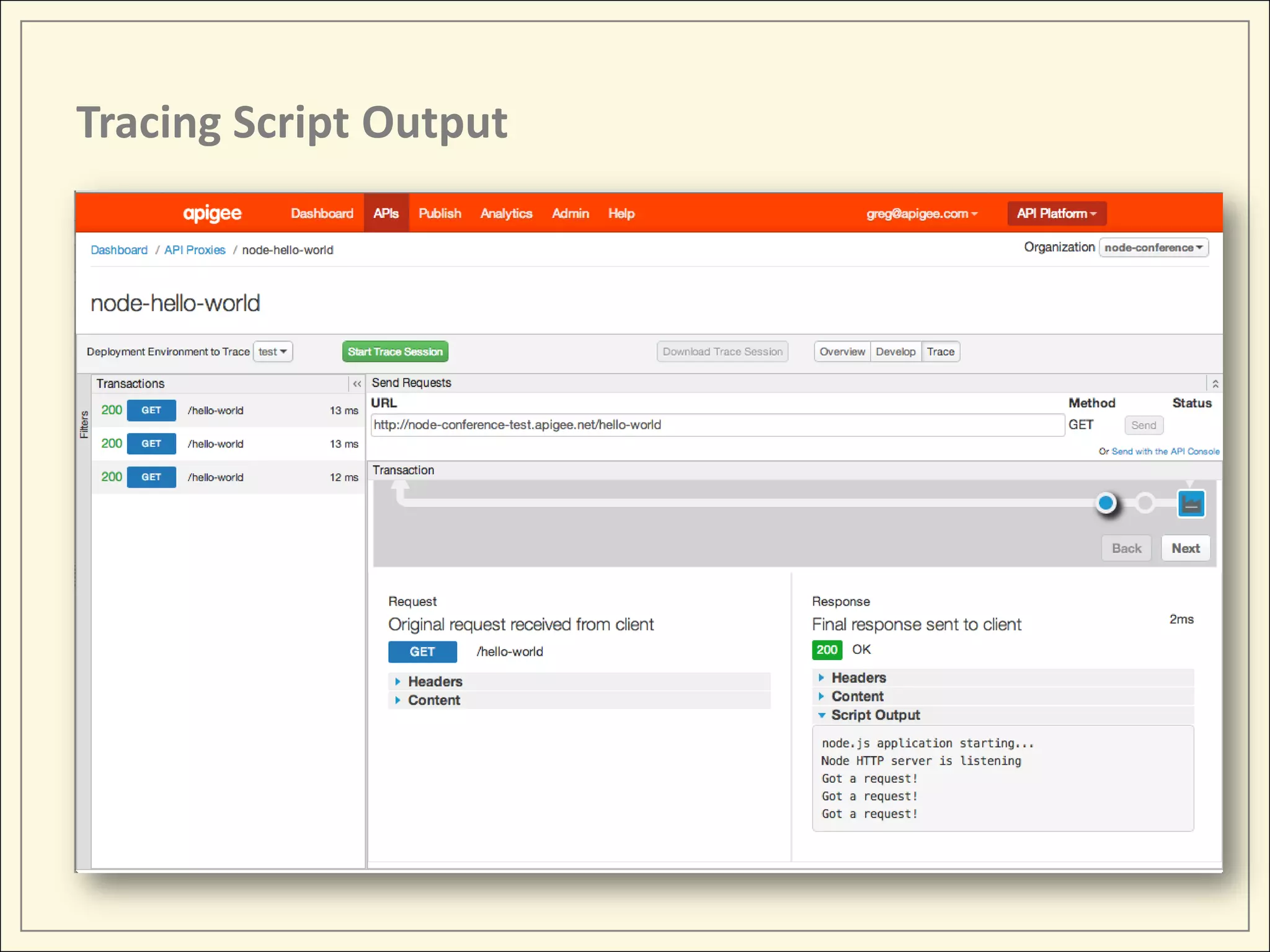Collapse the Send Requests section chevron
1270x952 pixels.
click(x=1215, y=384)
